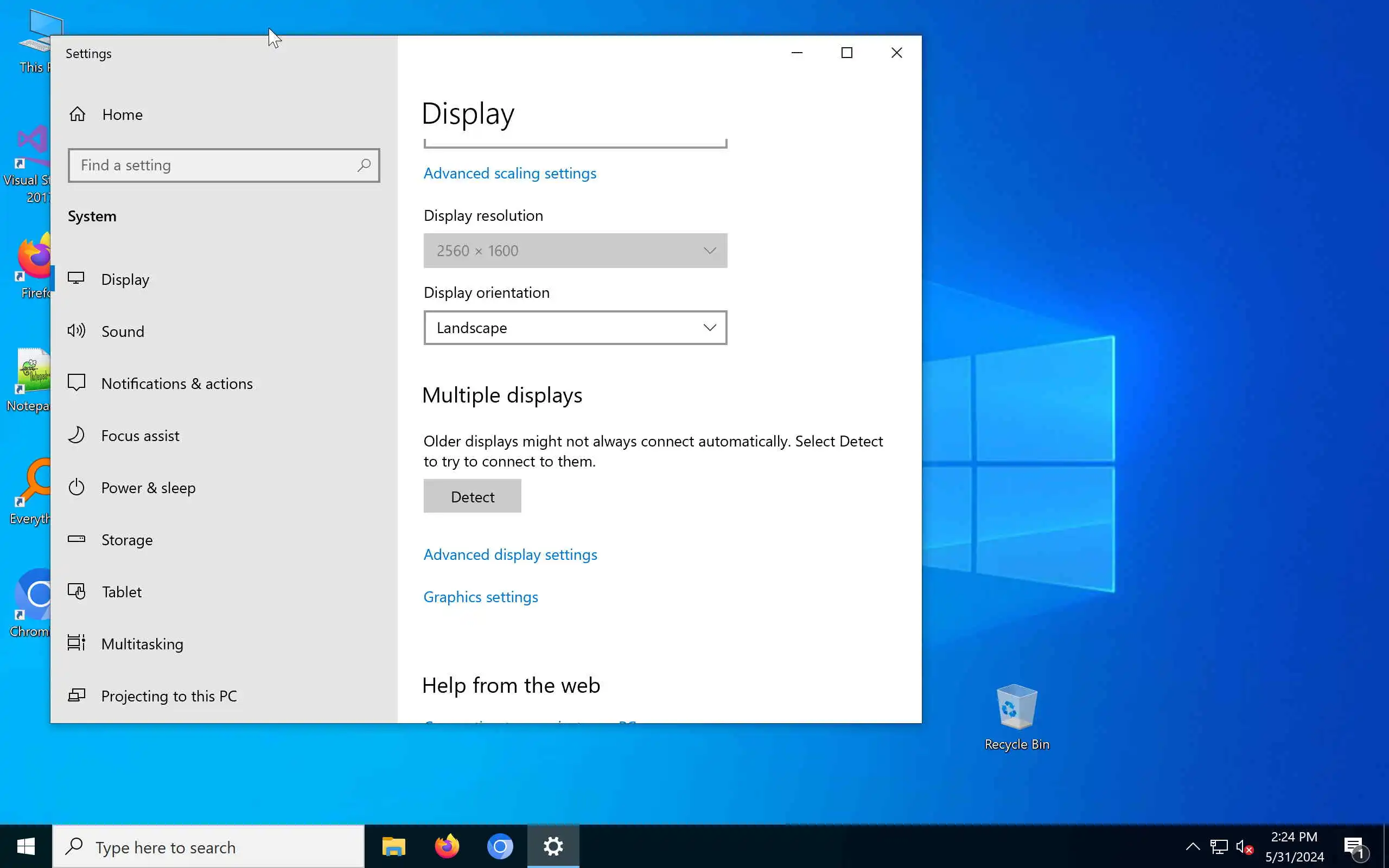Viewport: 1389px width, 868px height.
Task: Click the search magnifier in Find a setting
Action: pyautogui.click(x=364, y=165)
